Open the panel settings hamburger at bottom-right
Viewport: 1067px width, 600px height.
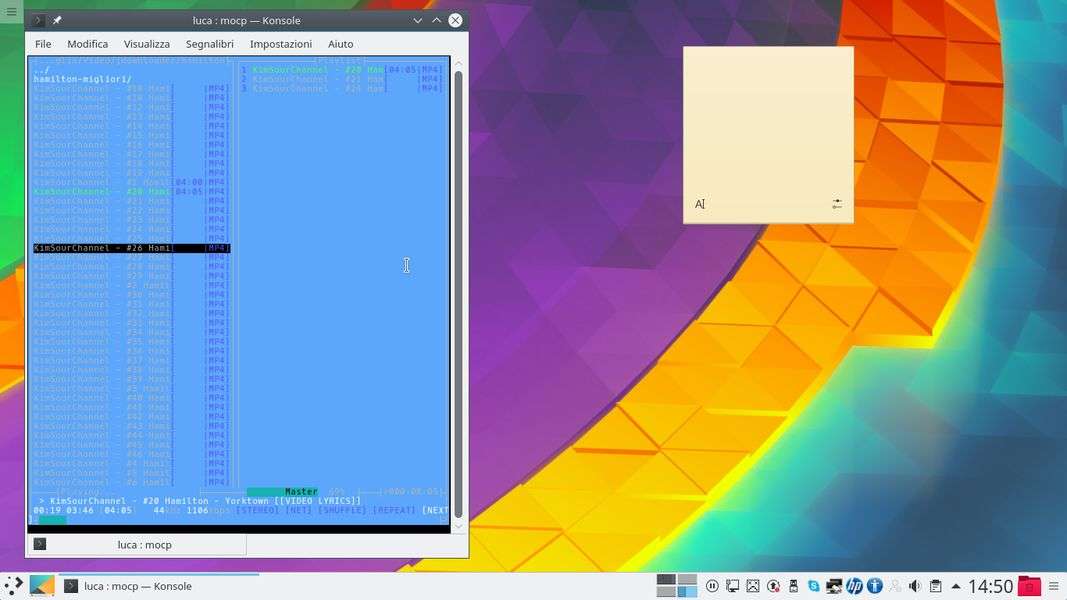(1054, 586)
